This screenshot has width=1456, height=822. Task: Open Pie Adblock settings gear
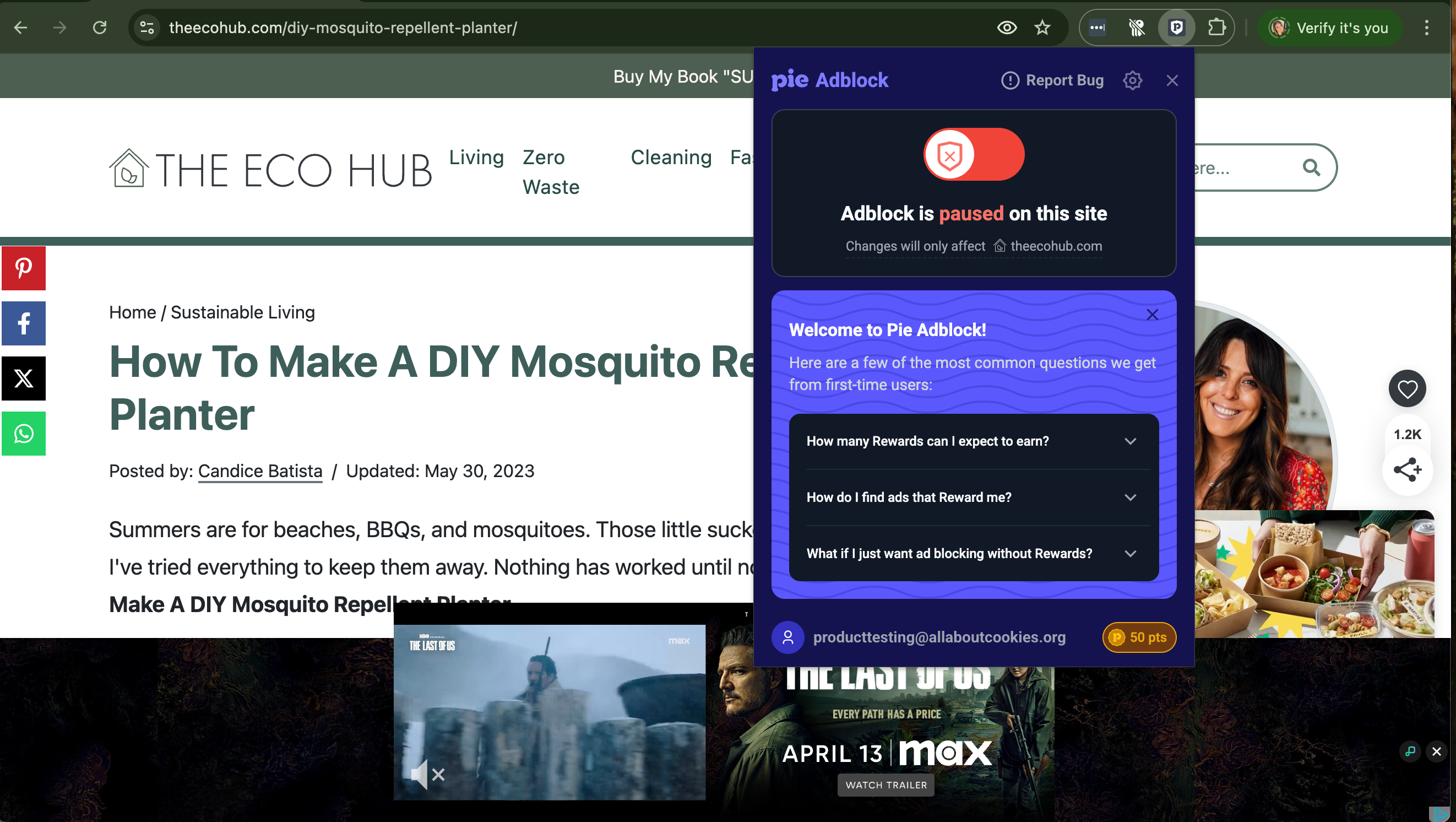coord(1132,80)
